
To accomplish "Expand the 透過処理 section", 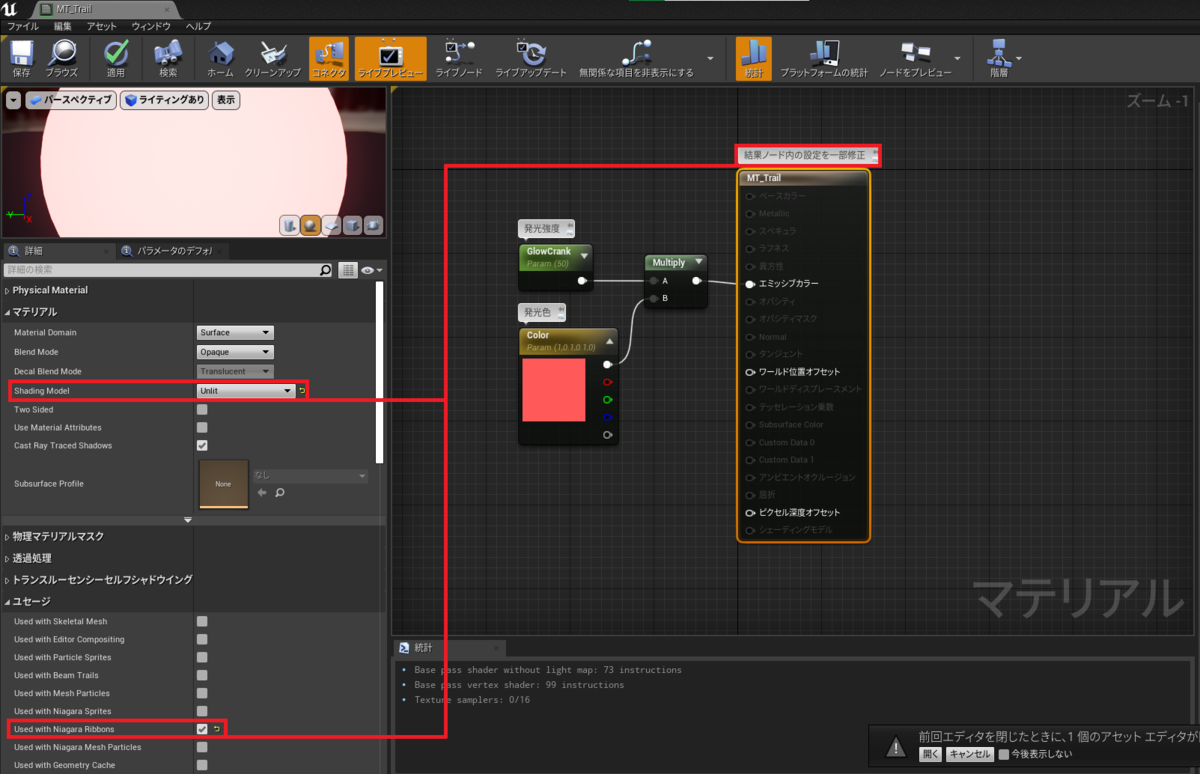I will pos(8,558).
